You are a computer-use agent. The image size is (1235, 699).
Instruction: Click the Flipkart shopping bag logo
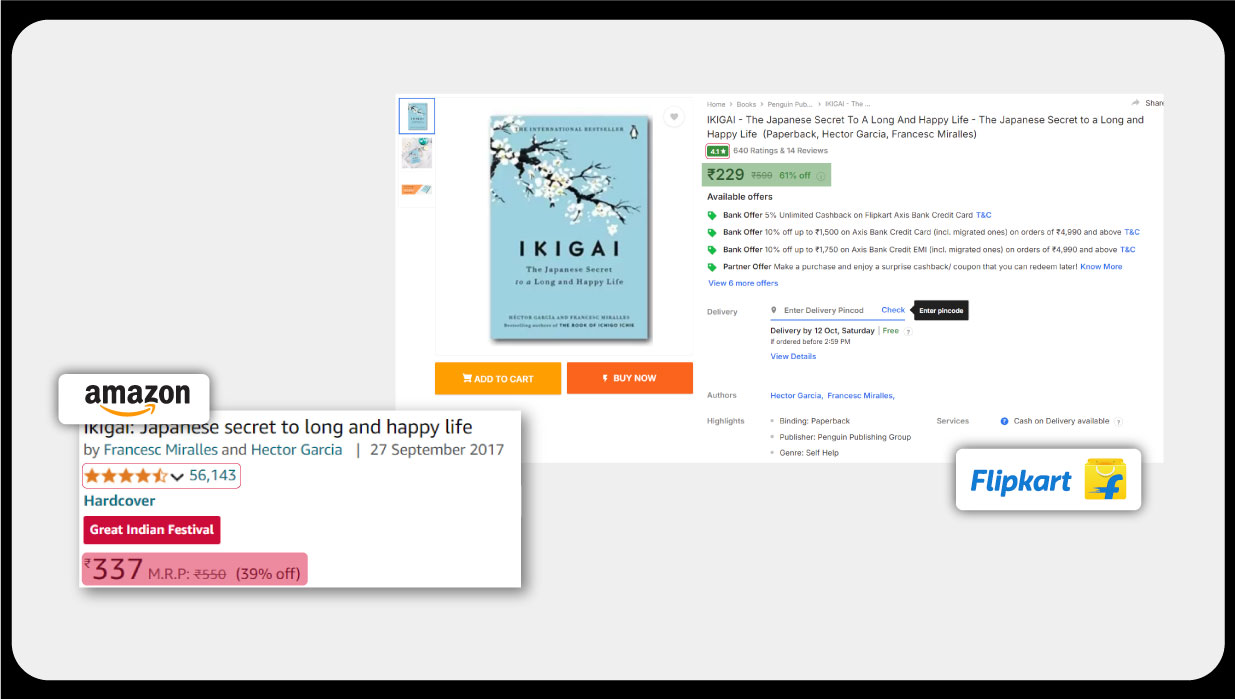pyautogui.click(x=1104, y=480)
